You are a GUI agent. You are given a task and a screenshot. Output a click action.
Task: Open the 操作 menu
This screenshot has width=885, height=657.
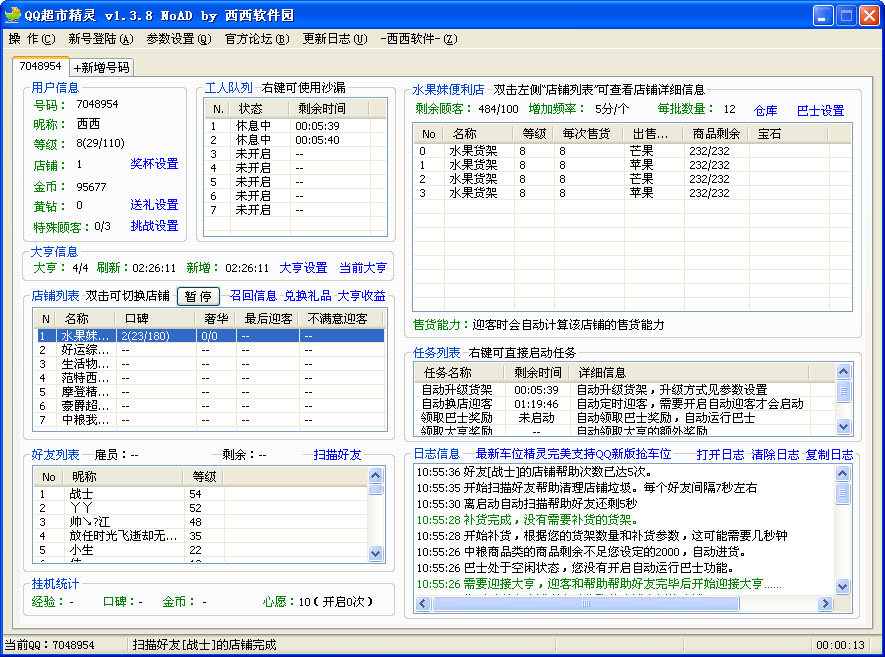[31, 39]
